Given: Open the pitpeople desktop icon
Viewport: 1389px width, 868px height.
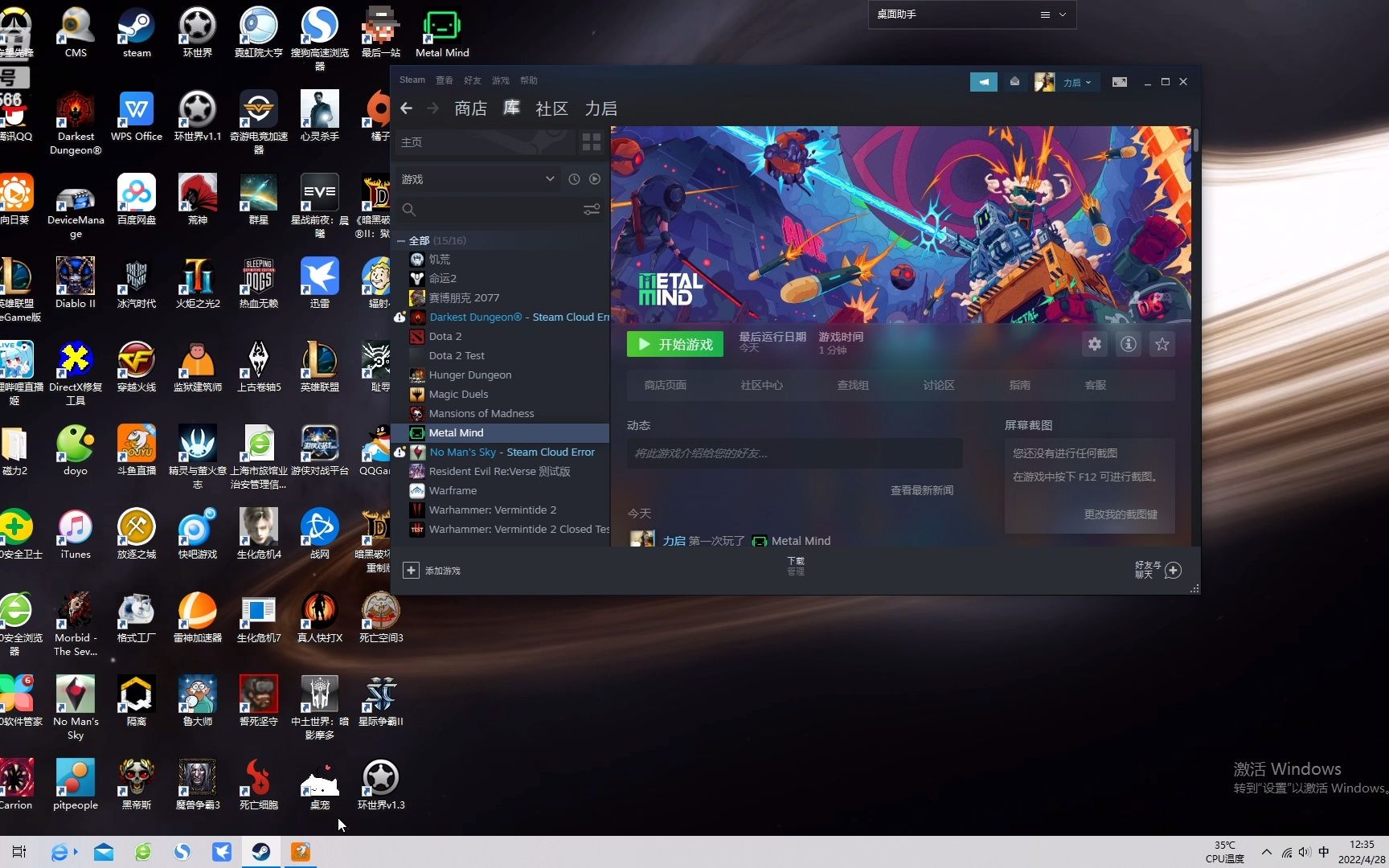Looking at the screenshot, I should point(76,786).
